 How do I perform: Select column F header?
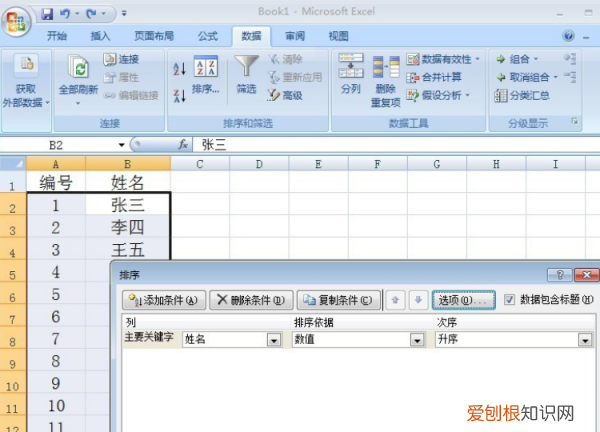pos(378,164)
